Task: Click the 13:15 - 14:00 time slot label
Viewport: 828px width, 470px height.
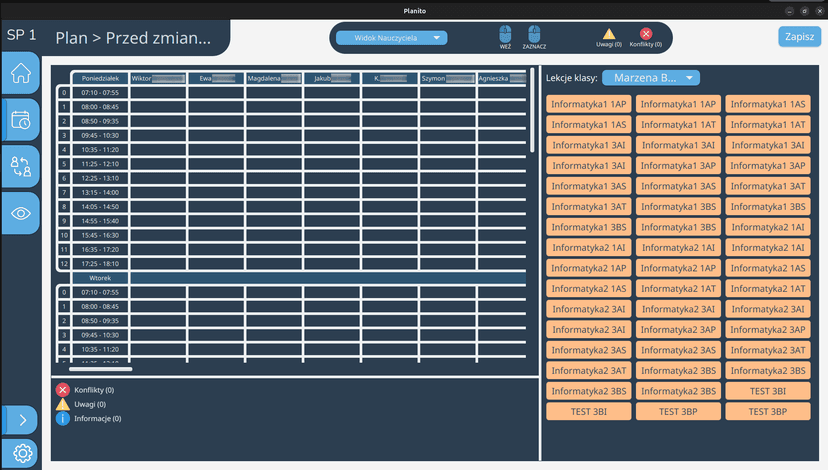Action: (100, 192)
